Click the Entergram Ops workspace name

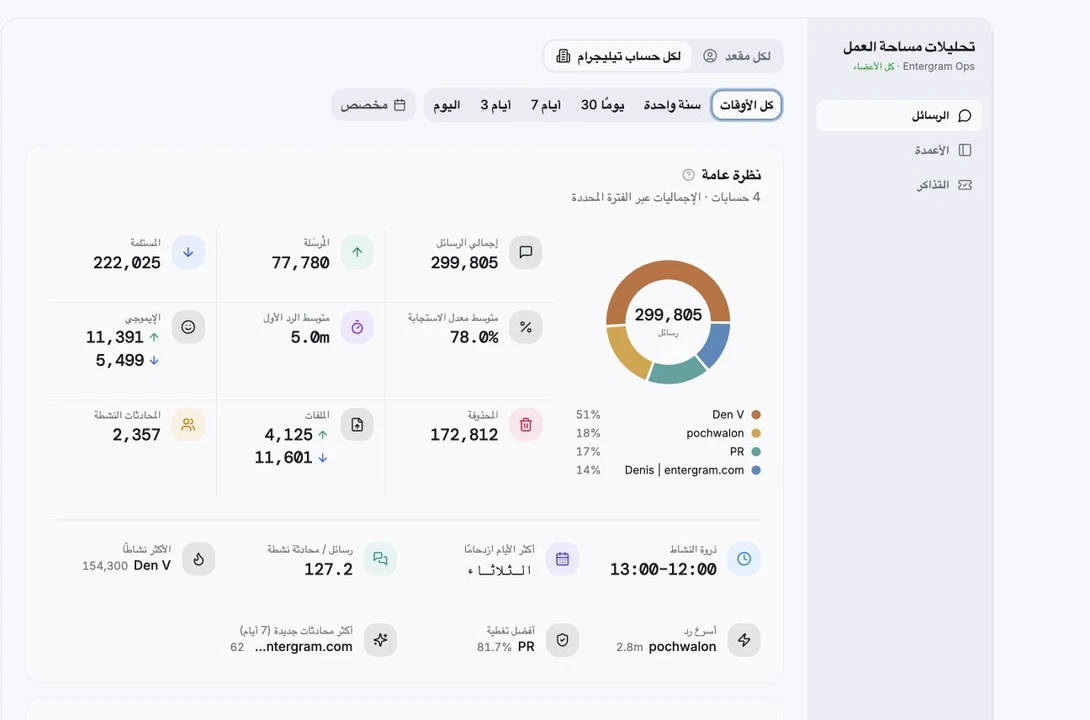[x=938, y=67]
